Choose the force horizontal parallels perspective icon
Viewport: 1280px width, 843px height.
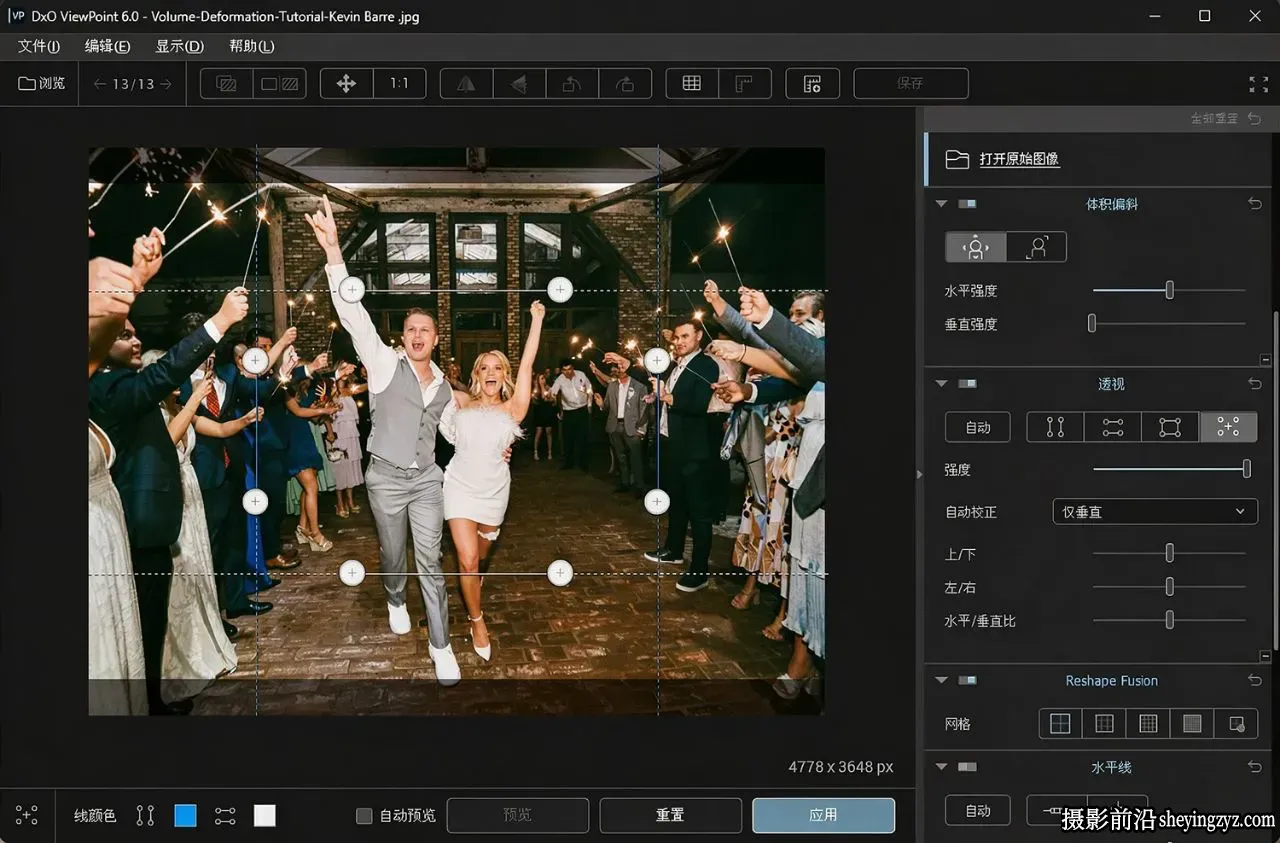[1113, 427]
